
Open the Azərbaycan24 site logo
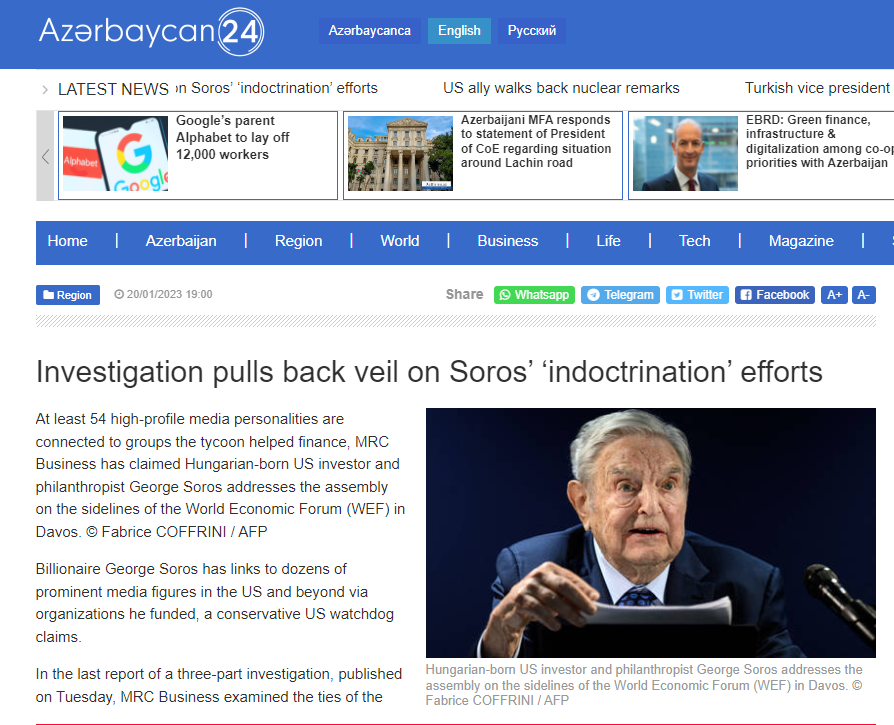(152, 31)
